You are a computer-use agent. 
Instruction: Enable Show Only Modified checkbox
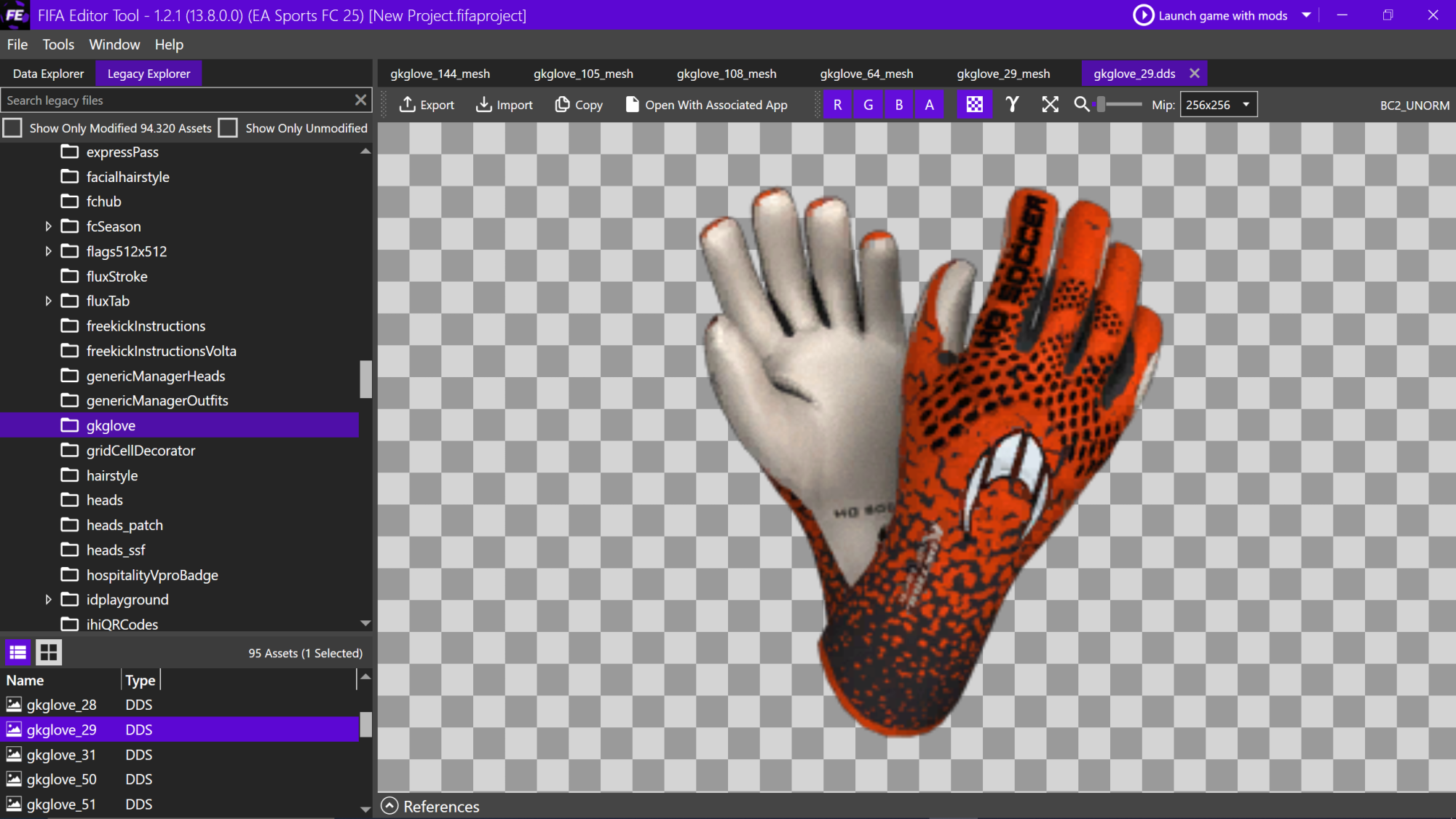(x=12, y=128)
